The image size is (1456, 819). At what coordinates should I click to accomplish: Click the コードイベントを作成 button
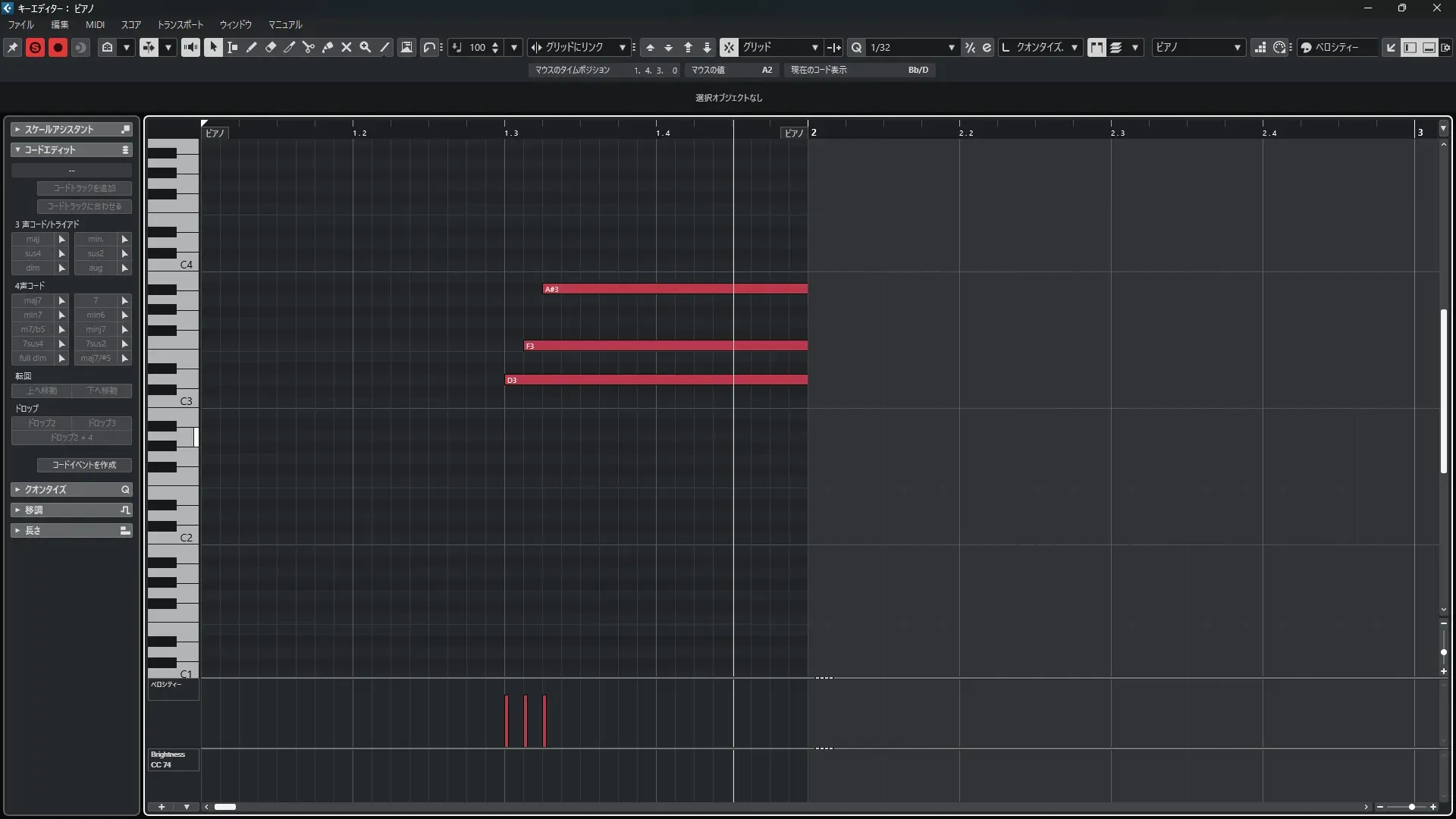coord(84,465)
